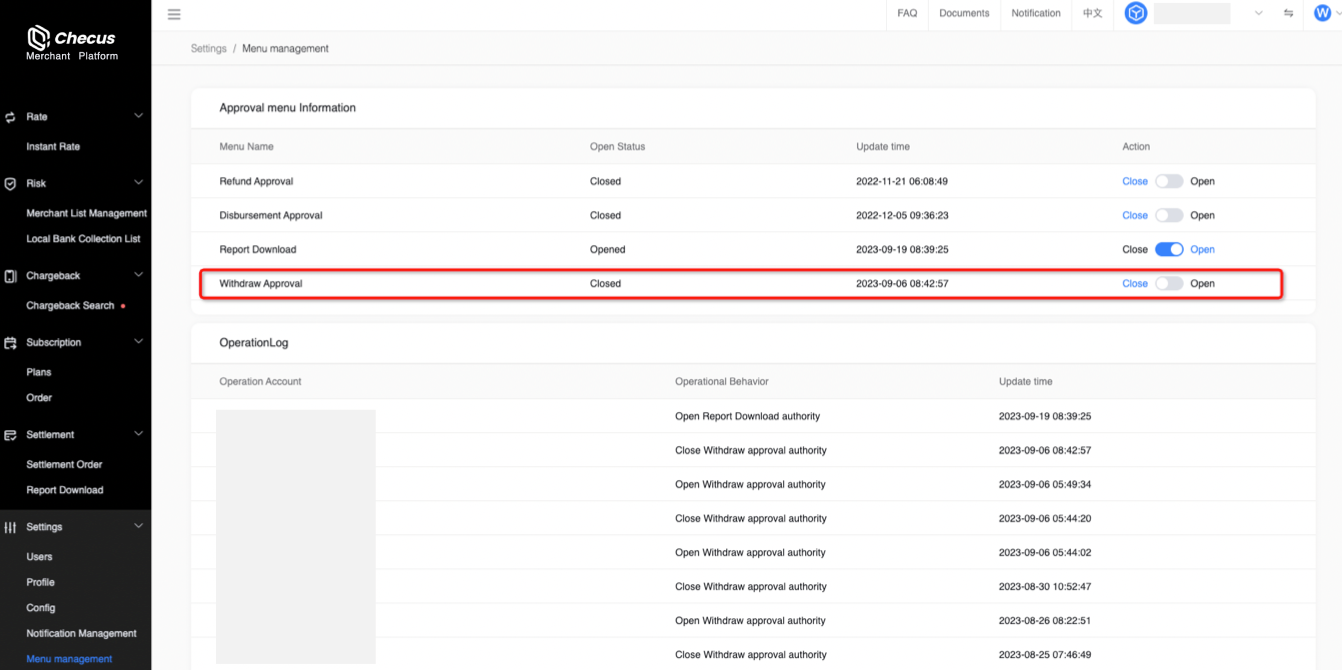
Task: Click the Rate section exchange icon
Action: [11, 117]
